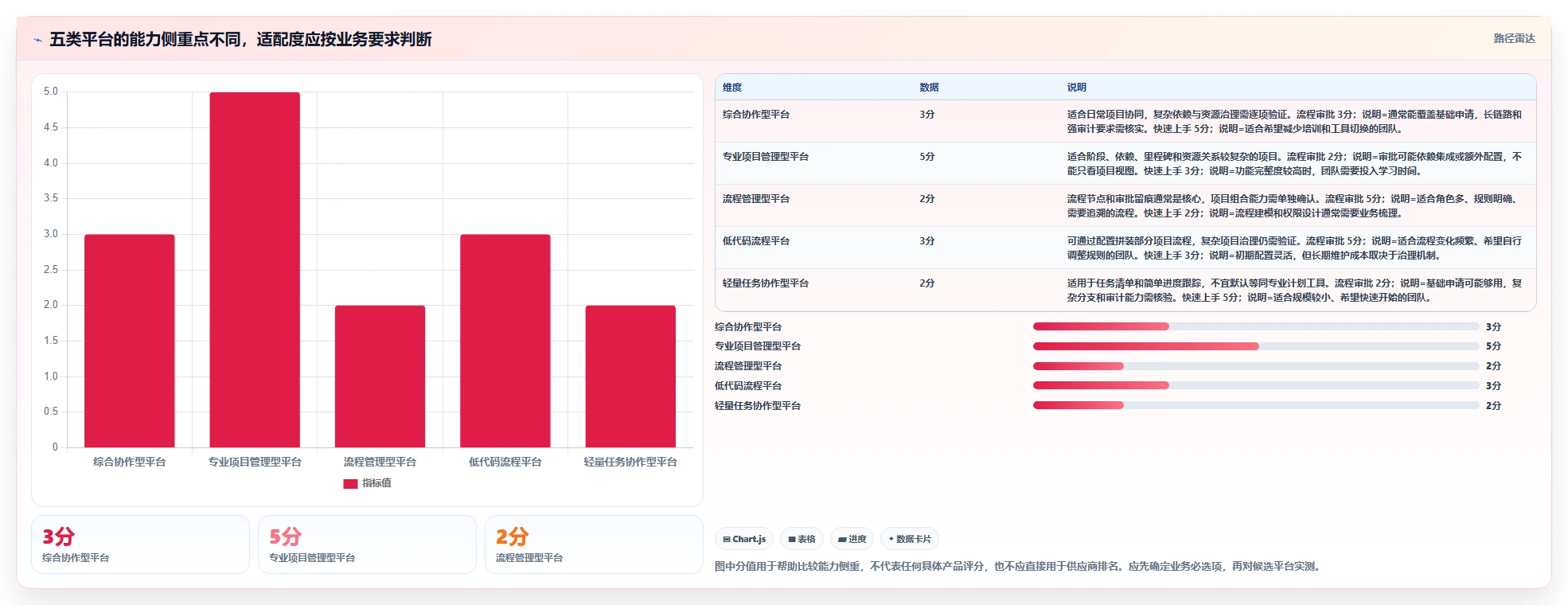Click the 数据卡片 tag
The image size is (1568, 605).
coord(910,539)
